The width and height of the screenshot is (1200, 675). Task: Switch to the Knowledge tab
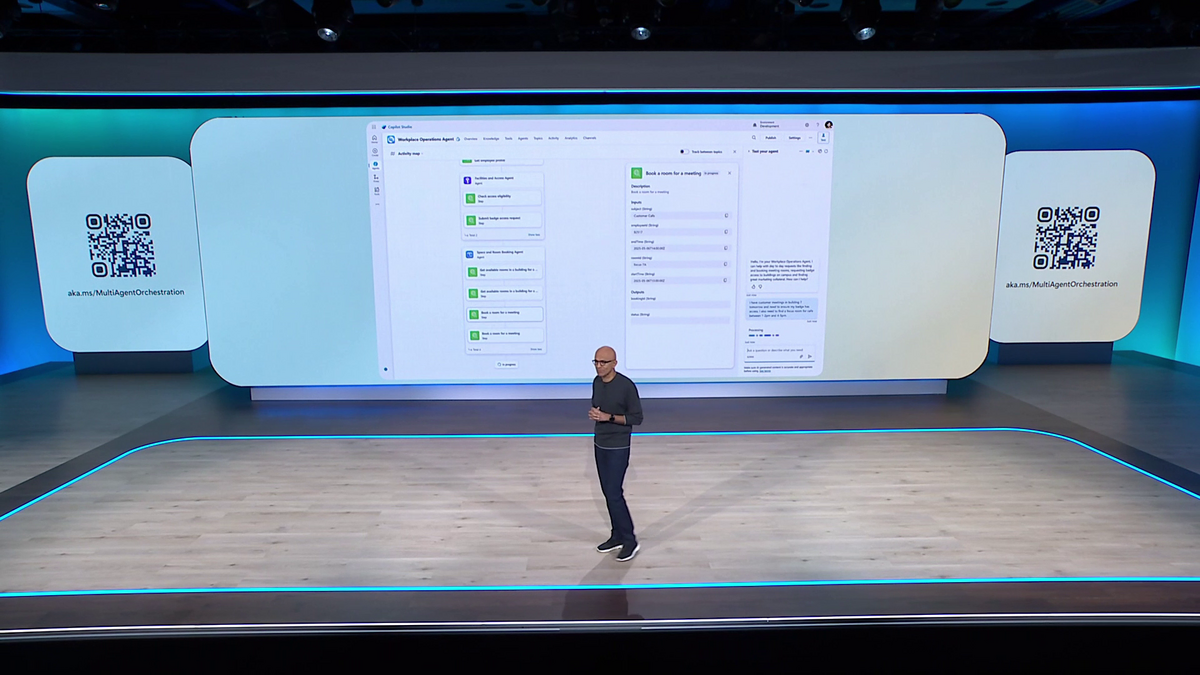[491, 138]
